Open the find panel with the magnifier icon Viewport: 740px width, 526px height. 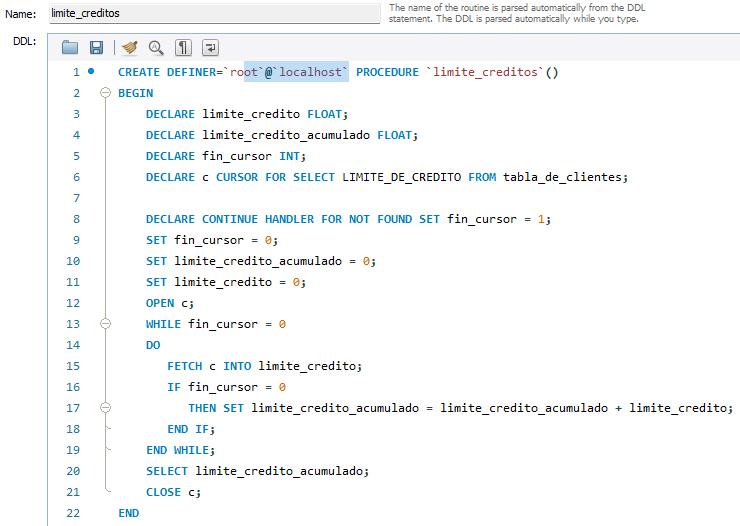[x=156, y=47]
